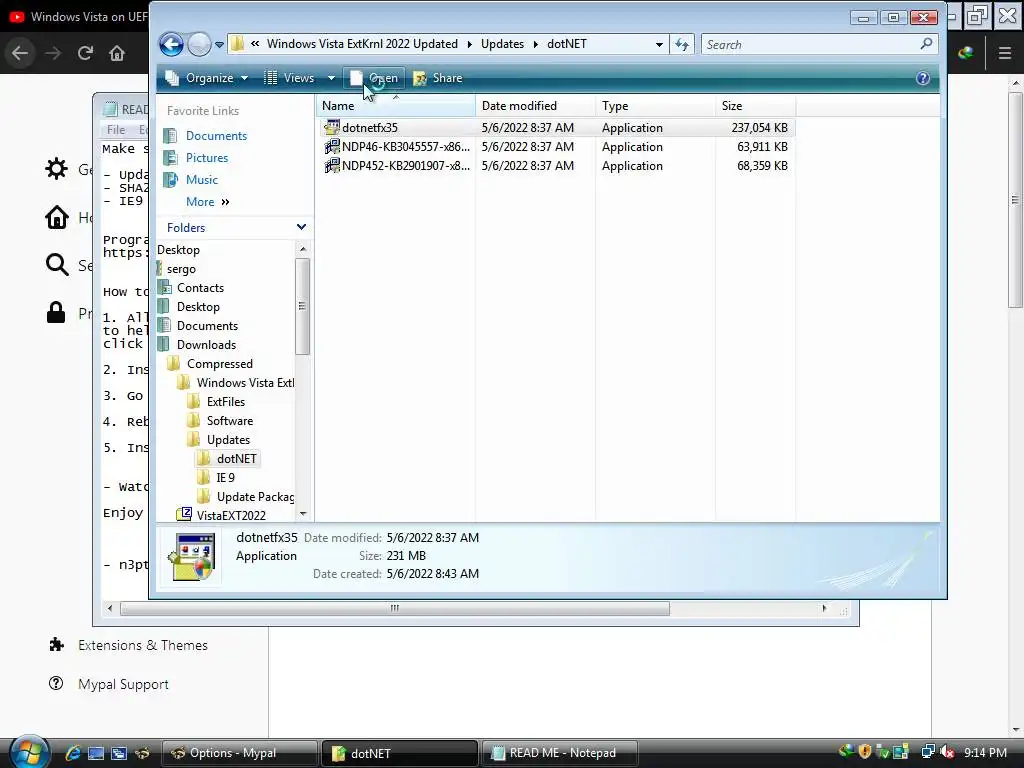Click the dotnetfx35 preview thumbnail in details pane
Screen dimensions: 1024x768
click(x=192, y=556)
